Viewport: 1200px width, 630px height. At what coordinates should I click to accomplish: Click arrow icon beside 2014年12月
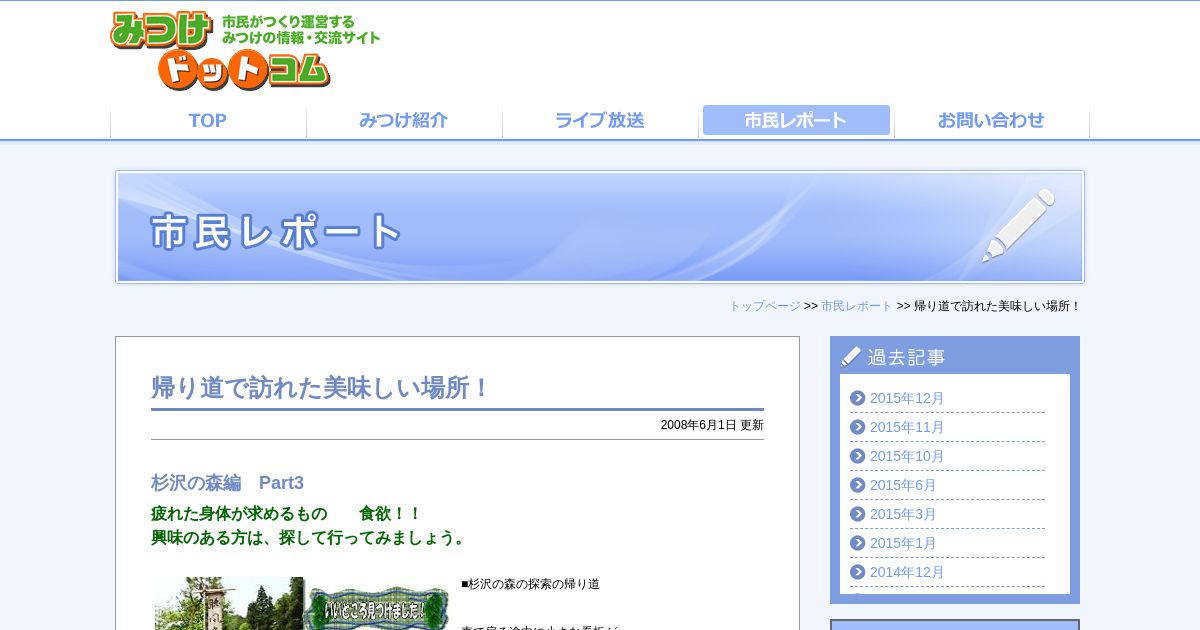coord(858,572)
